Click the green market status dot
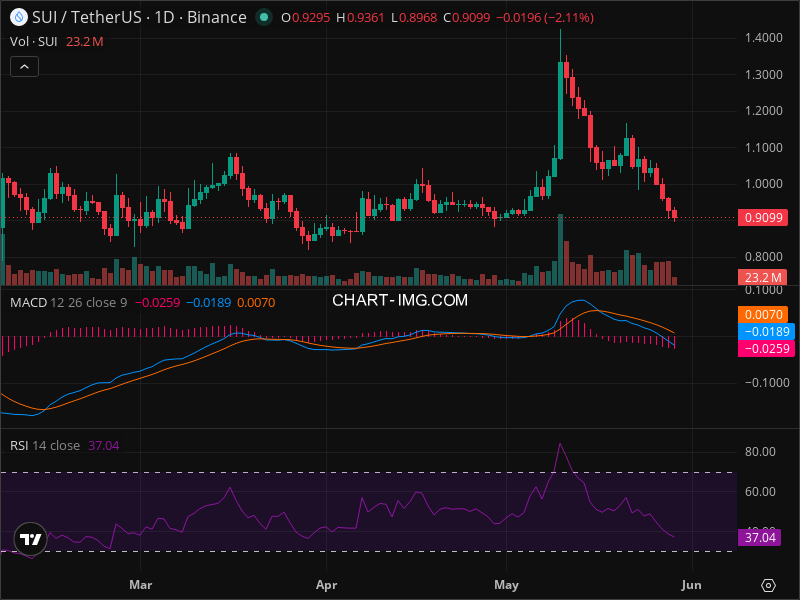 pos(264,17)
